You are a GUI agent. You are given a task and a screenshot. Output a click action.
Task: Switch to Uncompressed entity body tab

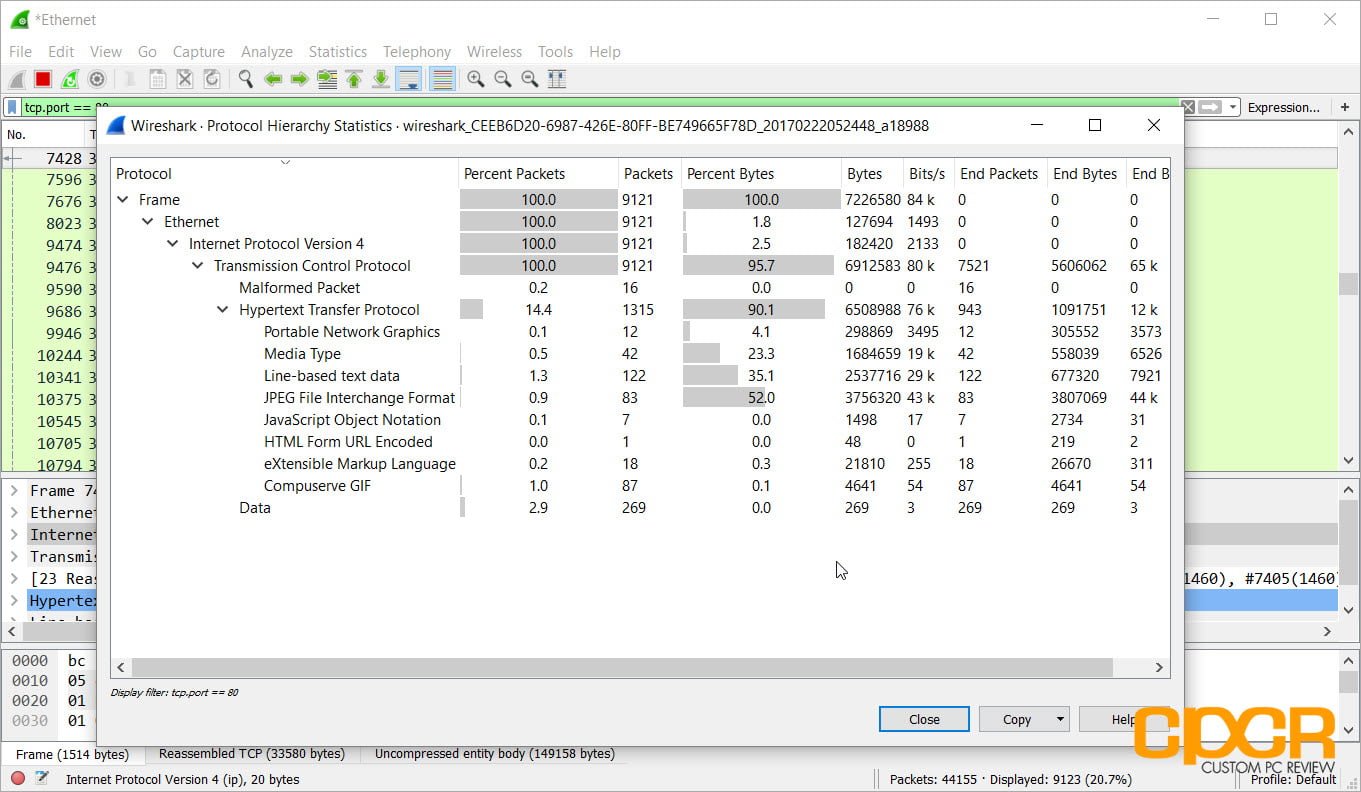pos(495,754)
